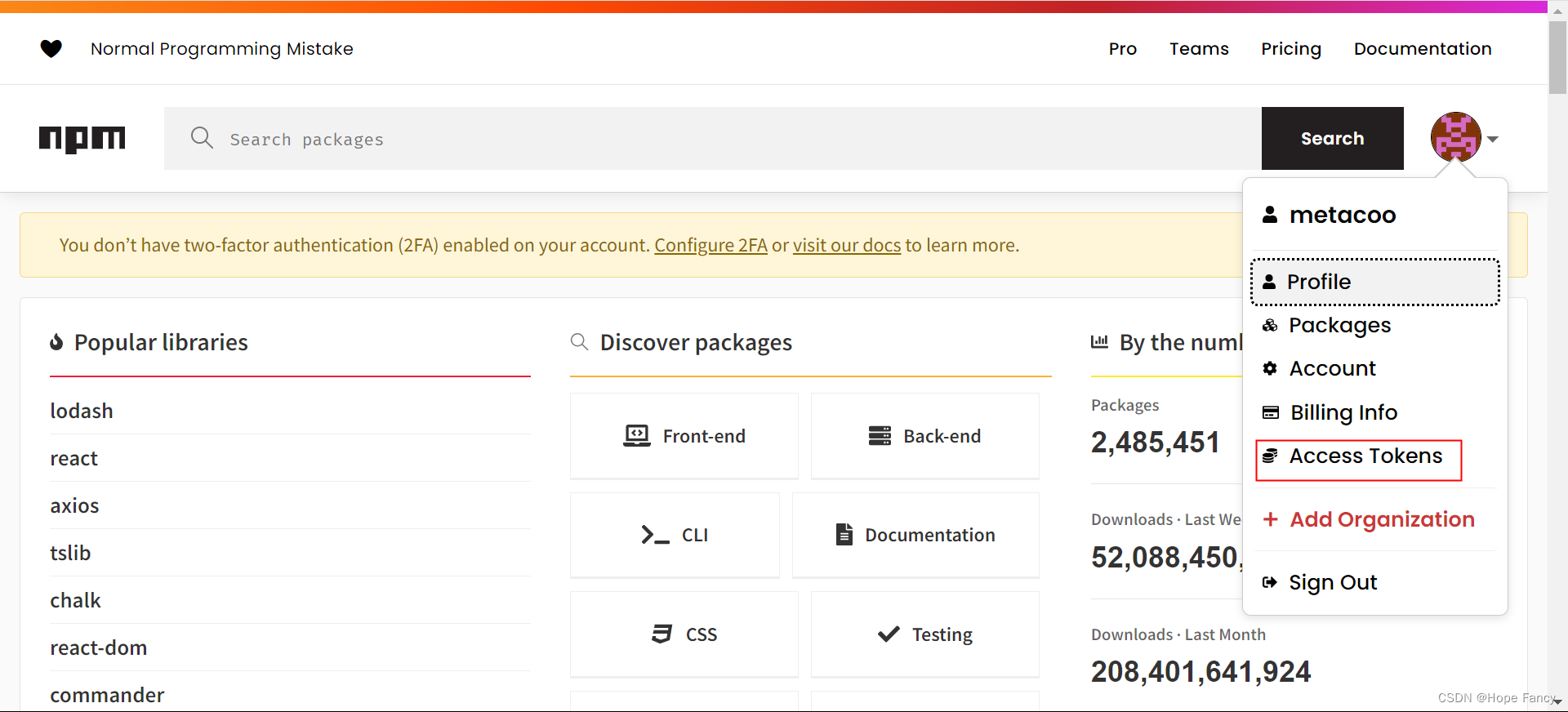Open the commander package link
The image size is (1568, 712).
point(107,695)
